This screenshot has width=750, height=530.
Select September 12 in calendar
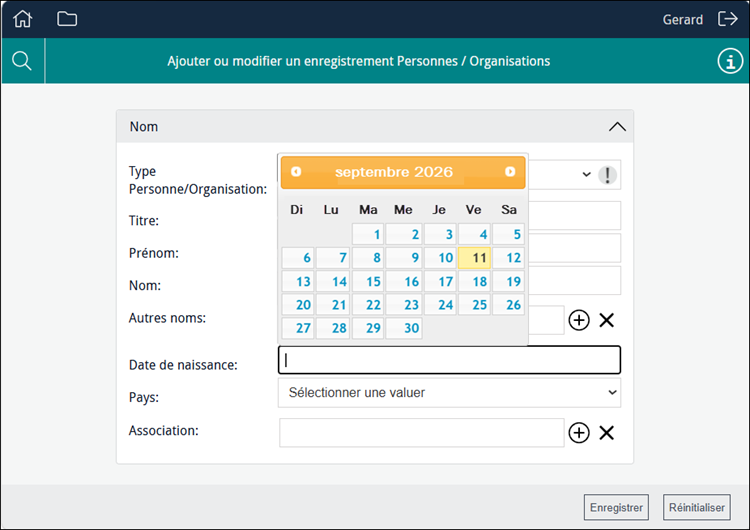pos(508,258)
